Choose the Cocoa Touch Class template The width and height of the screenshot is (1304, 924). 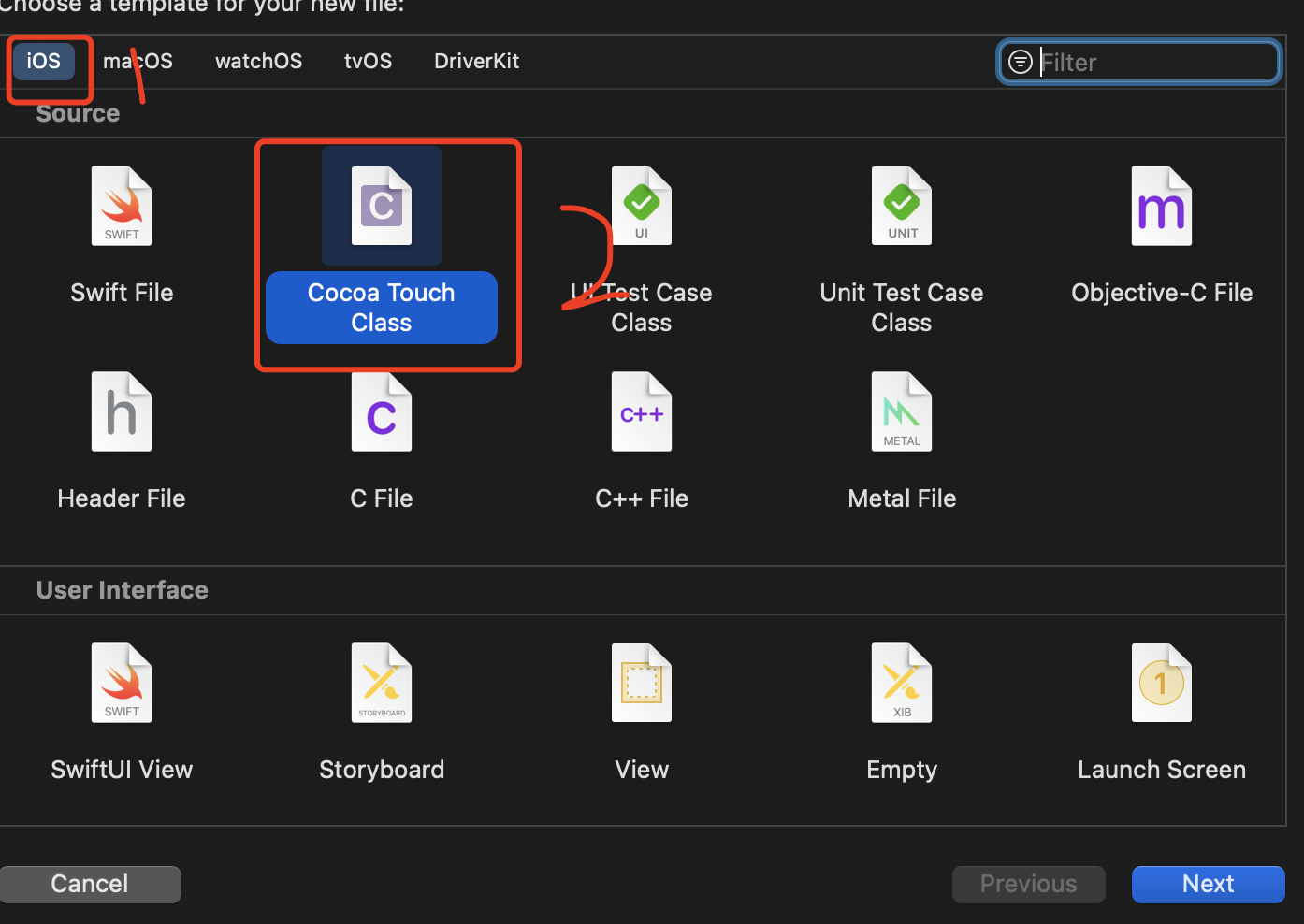coord(382,207)
